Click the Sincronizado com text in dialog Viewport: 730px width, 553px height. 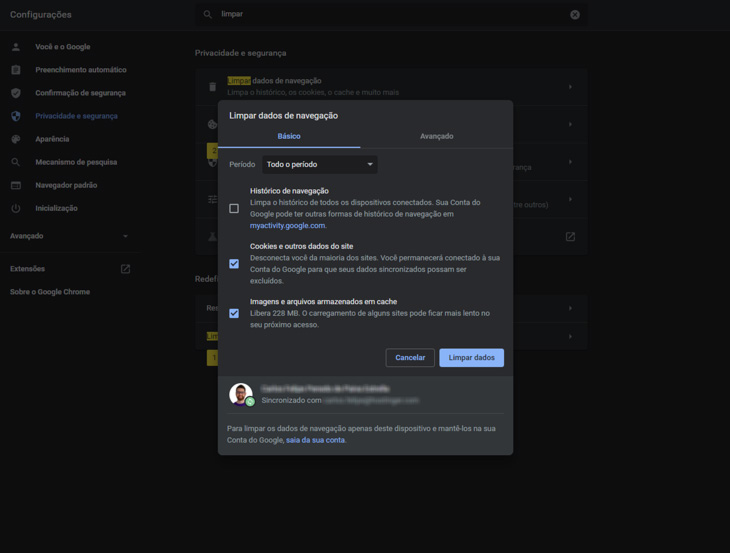[x=291, y=400]
